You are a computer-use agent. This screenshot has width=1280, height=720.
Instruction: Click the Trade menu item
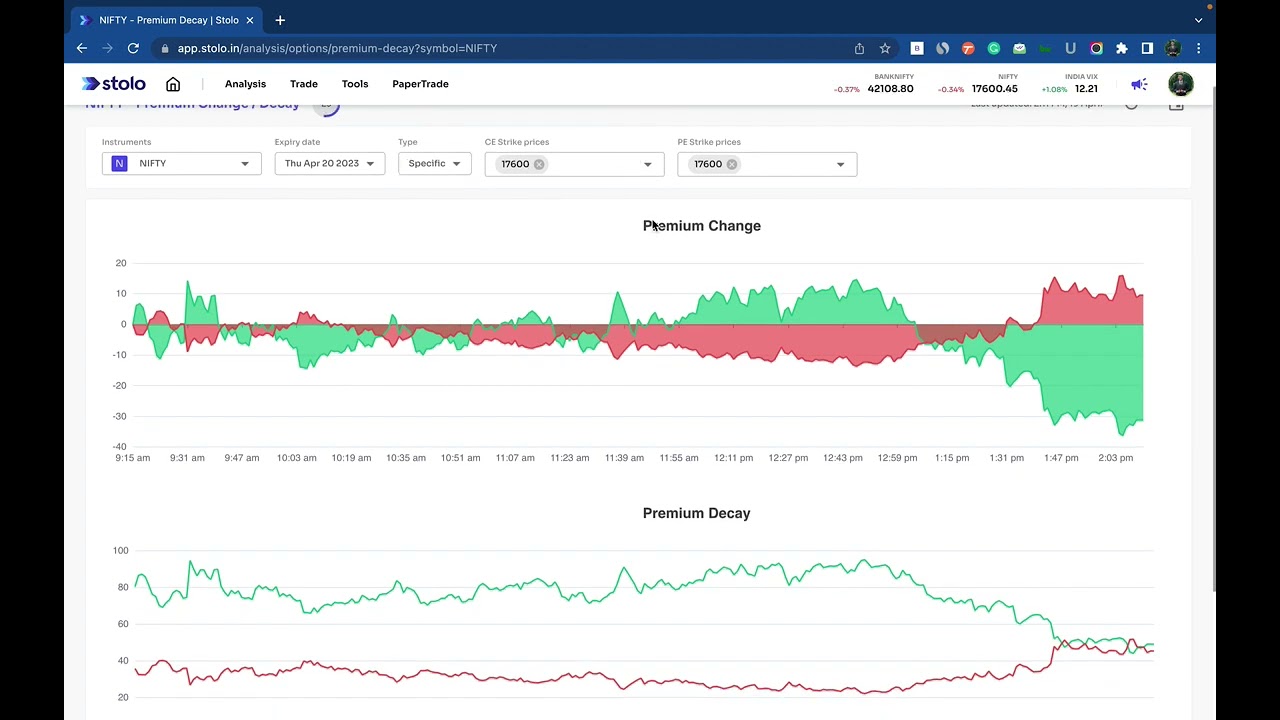click(x=304, y=84)
